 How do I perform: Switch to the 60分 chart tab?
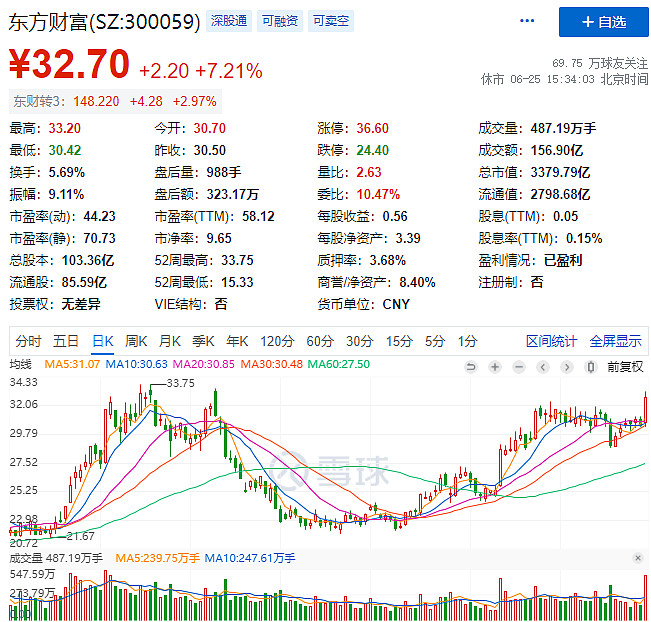320,341
